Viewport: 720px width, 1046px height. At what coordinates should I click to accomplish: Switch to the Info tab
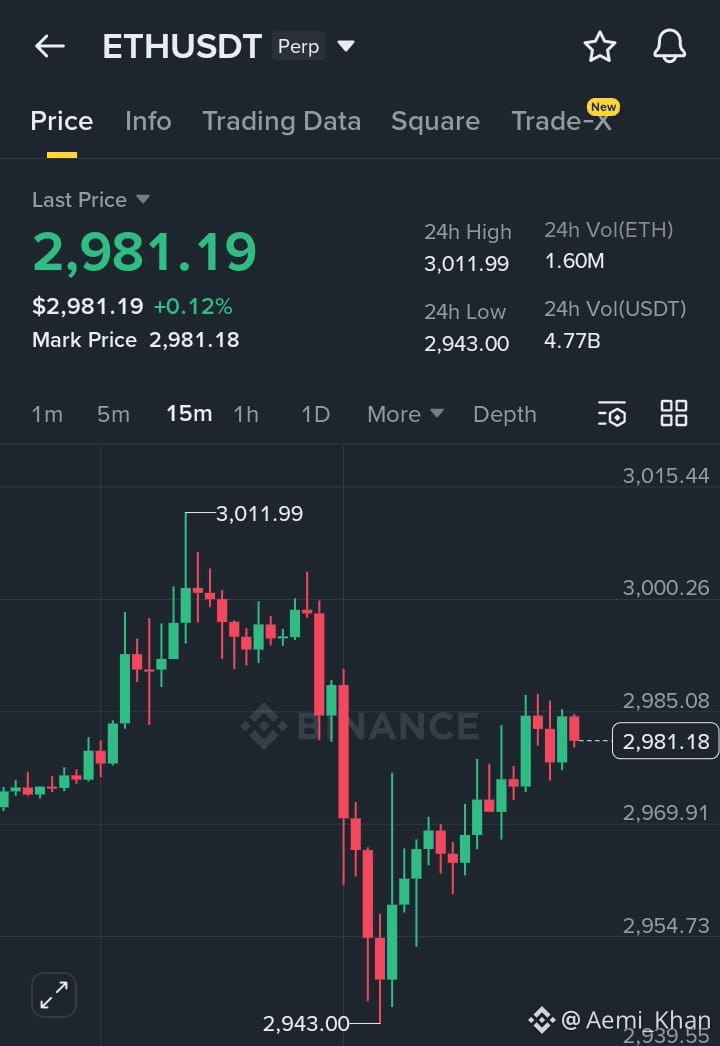[148, 121]
